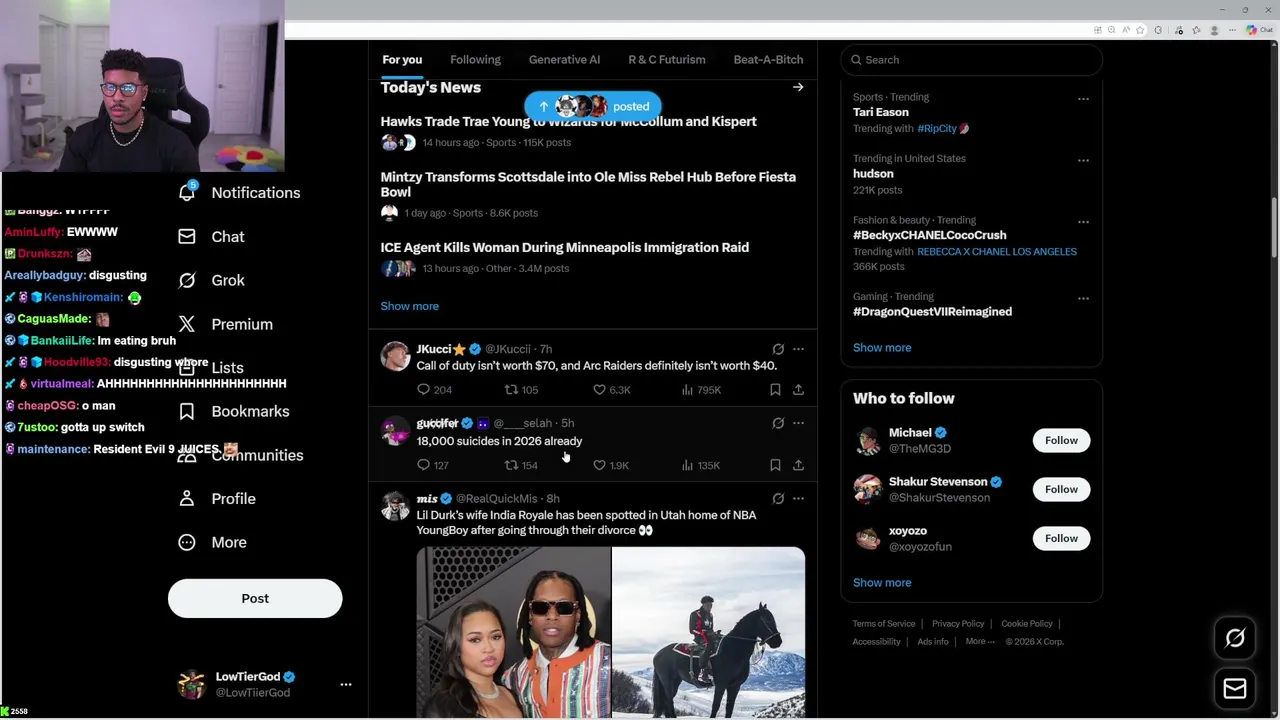Switch to Following tab
The image size is (1280, 720).
coord(475,60)
